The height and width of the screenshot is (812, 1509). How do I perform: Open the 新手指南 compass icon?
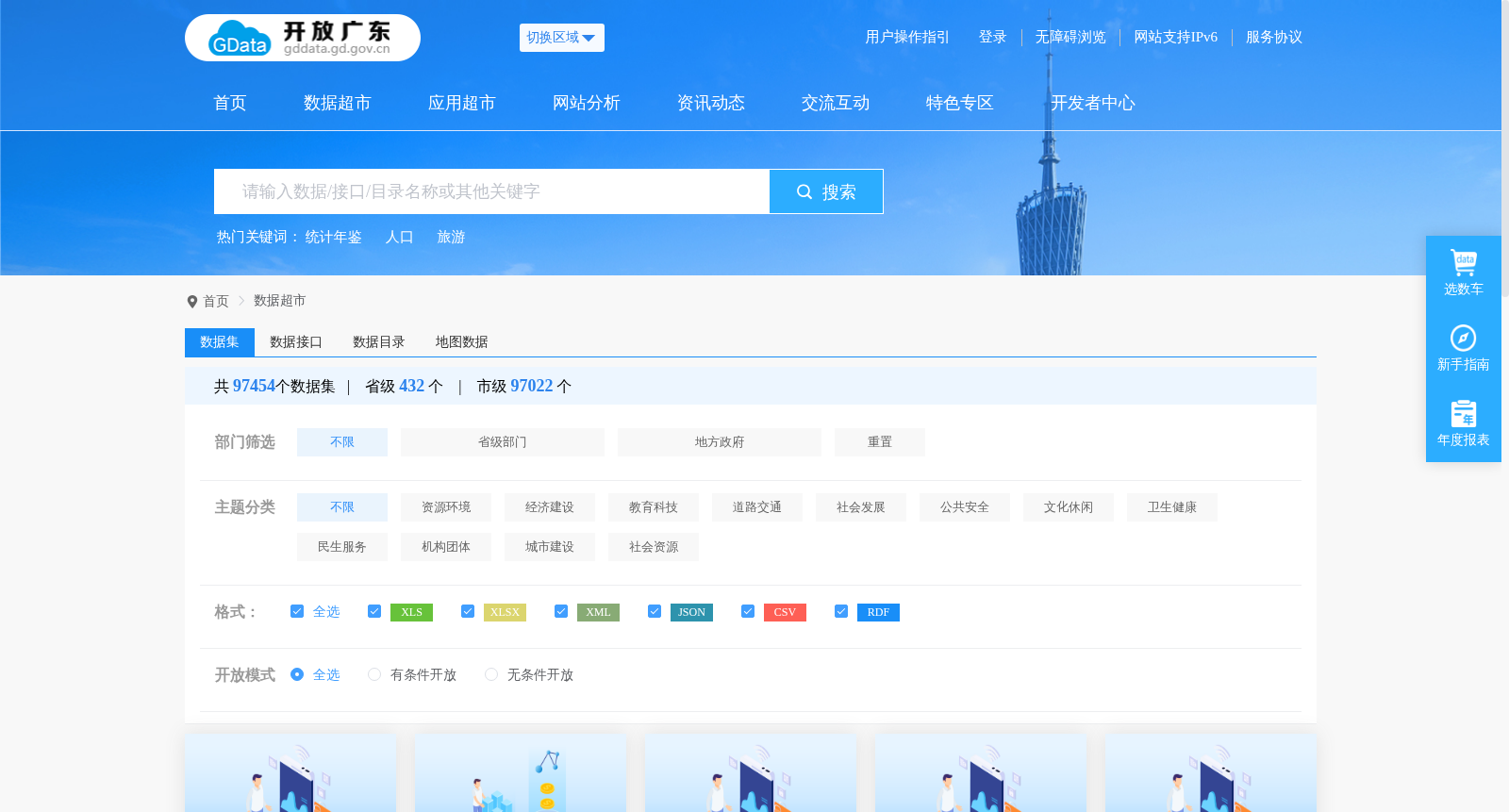pos(1463,338)
